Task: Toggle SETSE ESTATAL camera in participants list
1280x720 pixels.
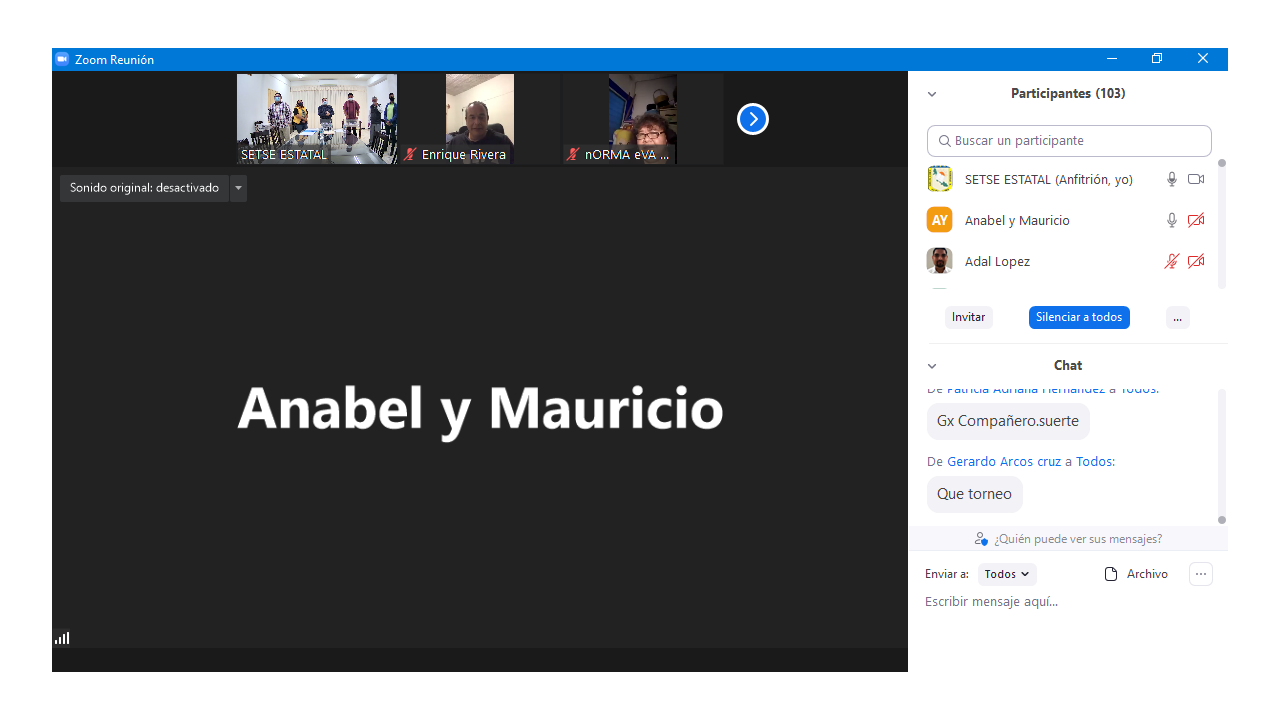Action: pos(1196,179)
